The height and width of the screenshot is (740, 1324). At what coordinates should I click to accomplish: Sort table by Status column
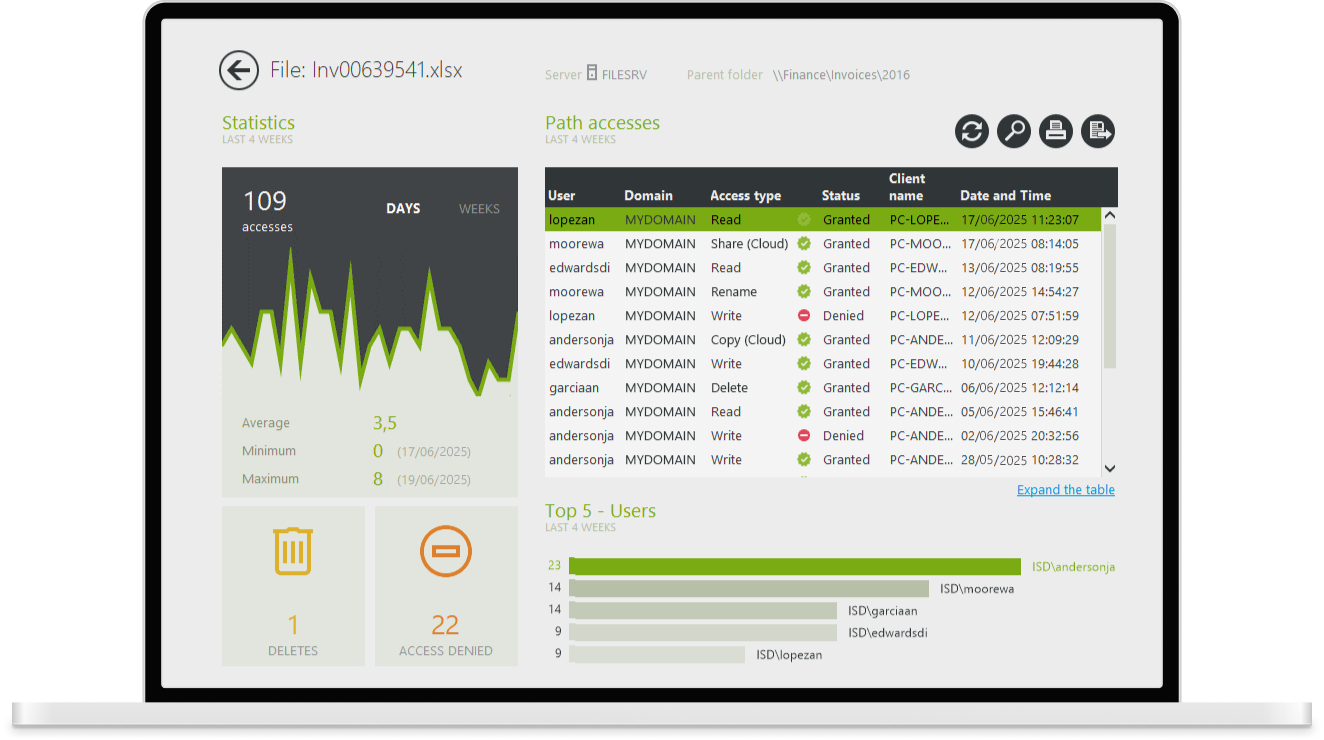(x=841, y=196)
